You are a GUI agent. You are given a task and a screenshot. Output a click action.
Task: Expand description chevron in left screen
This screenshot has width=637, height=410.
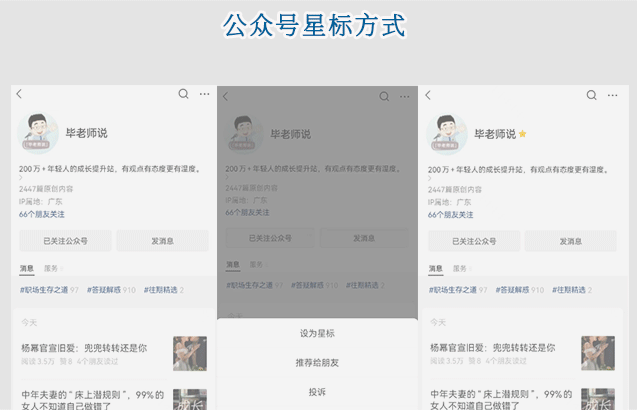click(x=21, y=178)
